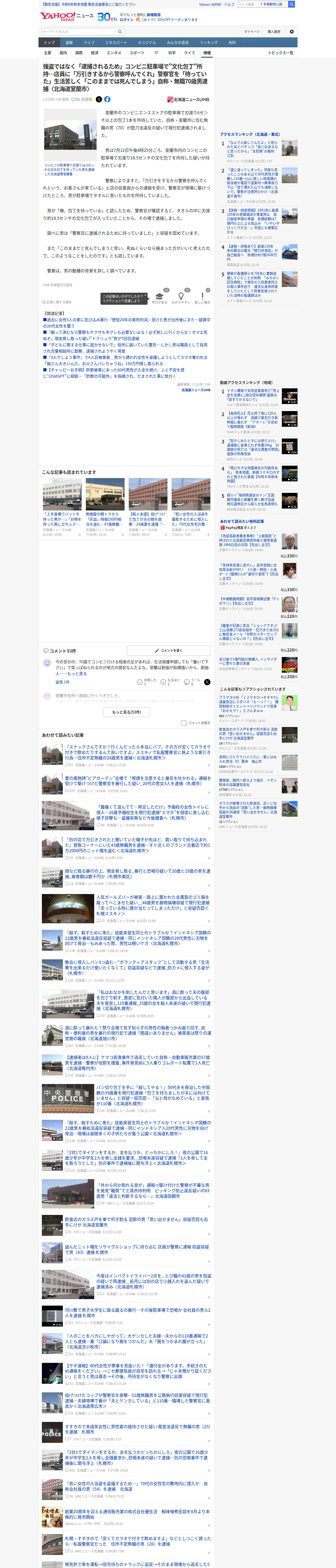Open the 主要 category
Image resolution: width=336 pixels, height=1568 pixels.
pyautogui.click(x=48, y=53)
